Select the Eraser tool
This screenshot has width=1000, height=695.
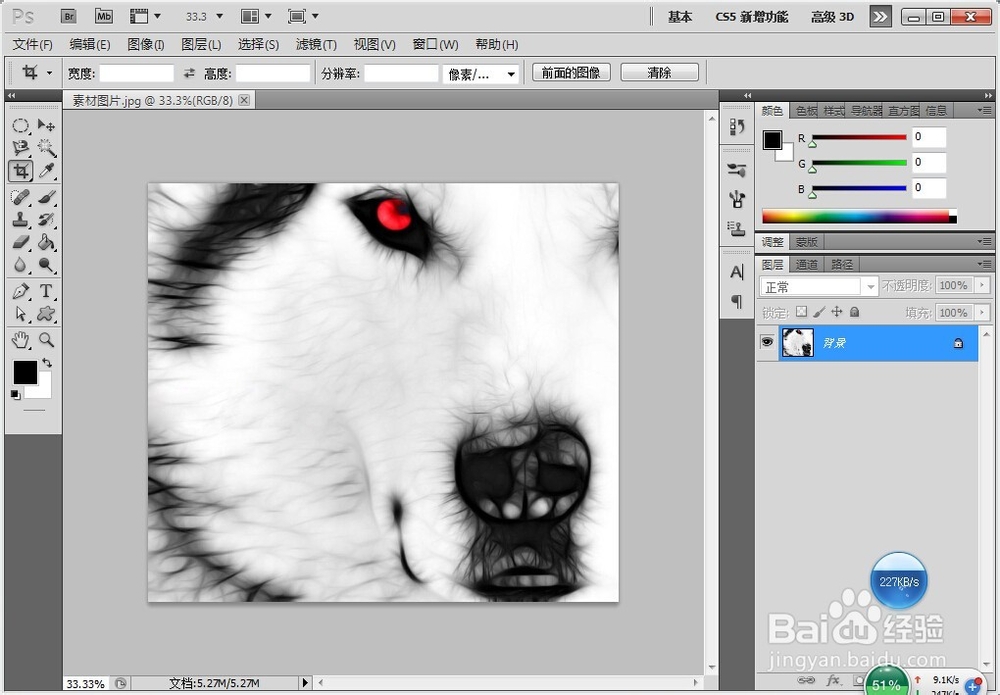click(20, 242)
